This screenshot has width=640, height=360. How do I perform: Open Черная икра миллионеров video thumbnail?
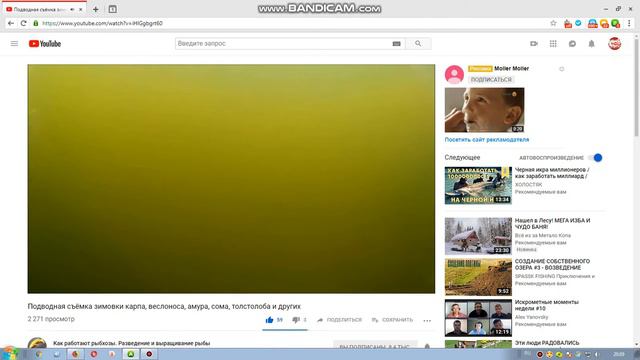(x=478, y=185)
